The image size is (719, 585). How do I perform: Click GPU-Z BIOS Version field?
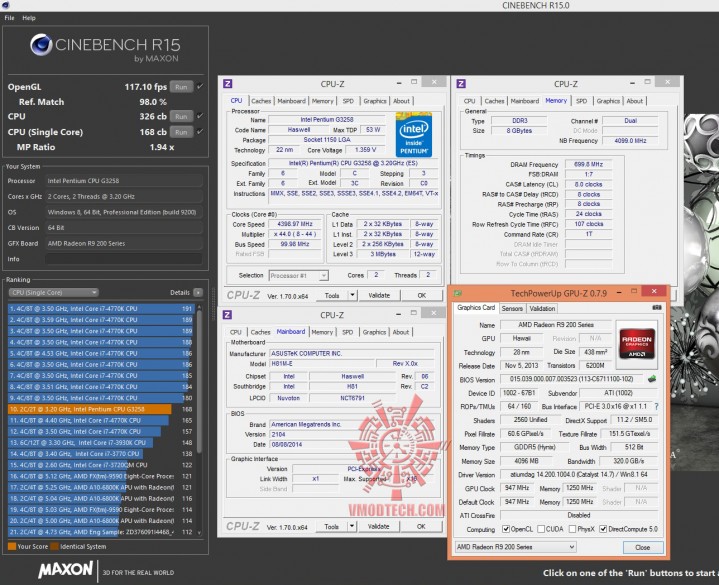coord(572,379)
